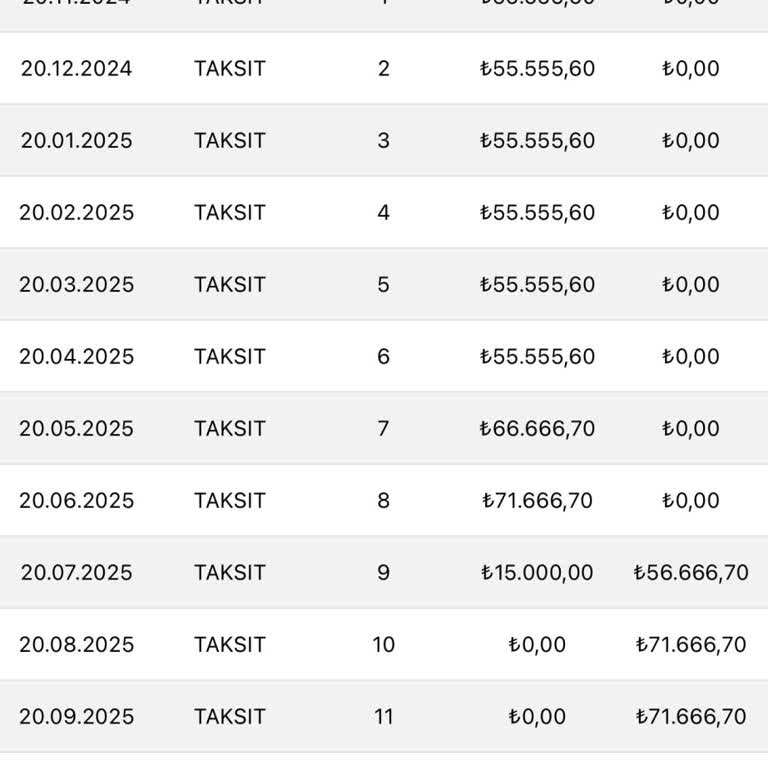Select installment number 6

pos(384,357)
